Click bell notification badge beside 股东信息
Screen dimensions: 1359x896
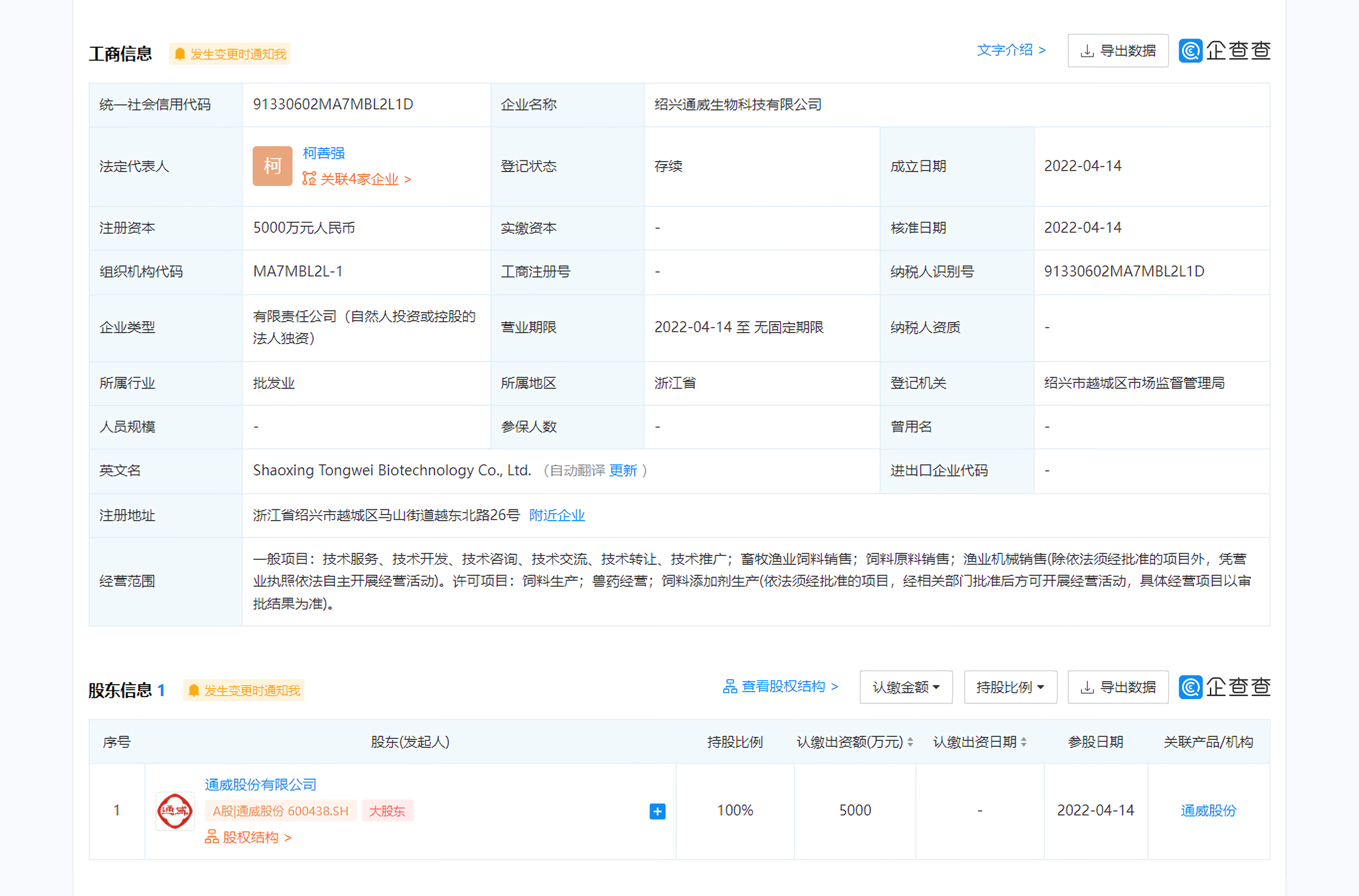(244, 690)
